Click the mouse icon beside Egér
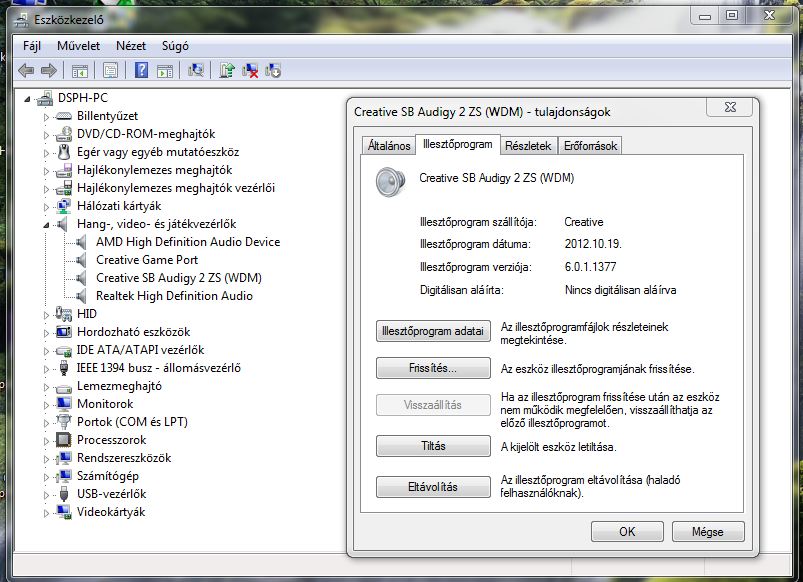The image size is (803, 582). 64,152
